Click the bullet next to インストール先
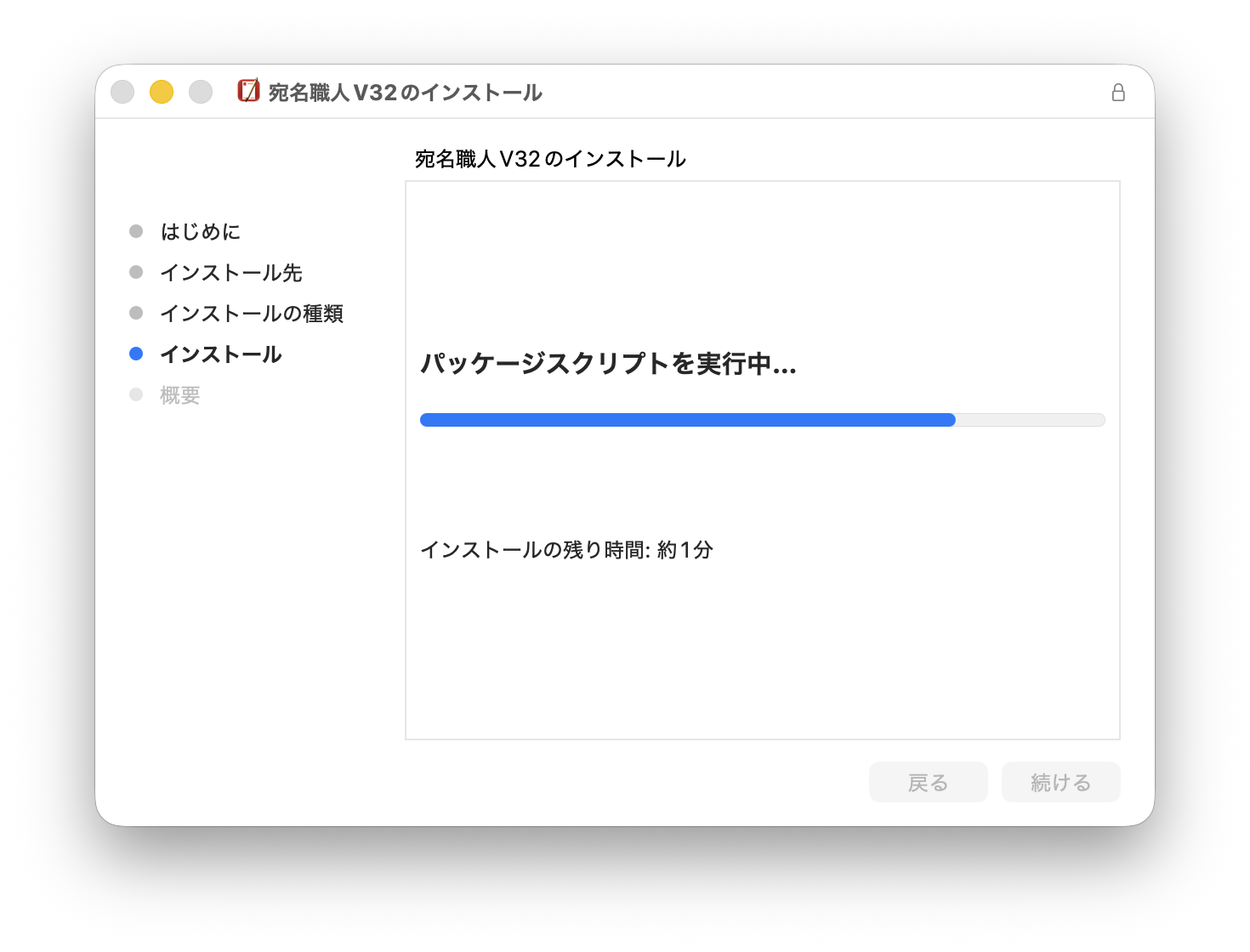 point(136,272)
